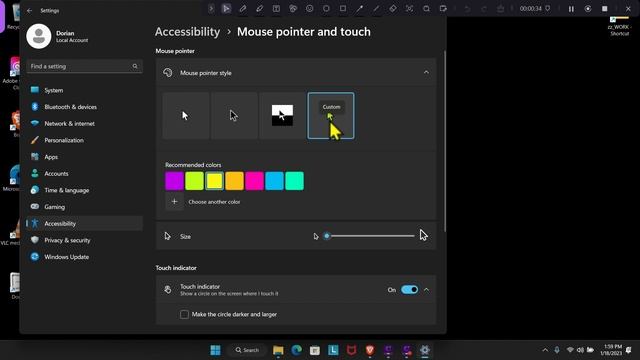
Task: Pick the blue recommended color
Action: (x=274, y=181)
